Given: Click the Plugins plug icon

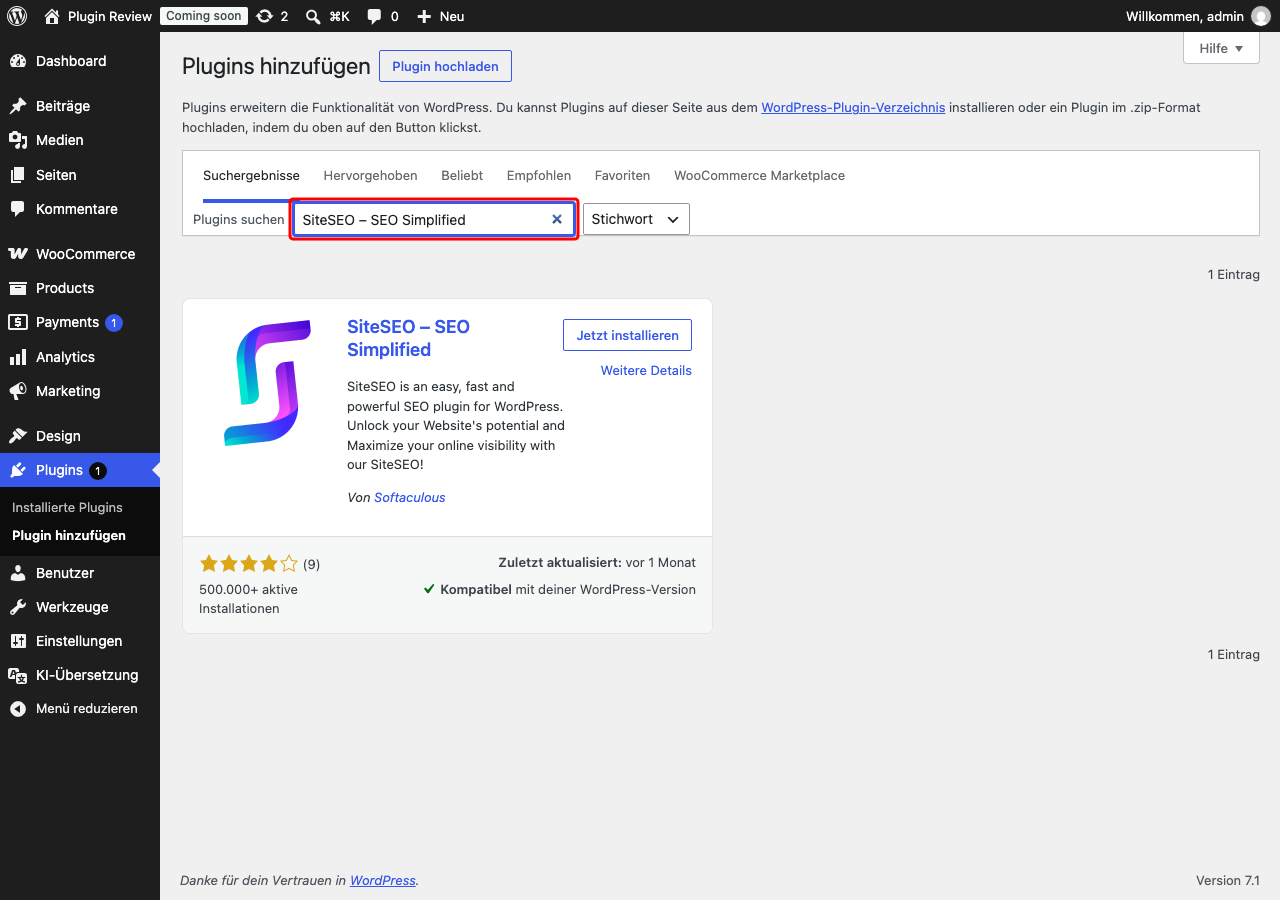Looking at the screenshot, I should click(x=18, y=470).
